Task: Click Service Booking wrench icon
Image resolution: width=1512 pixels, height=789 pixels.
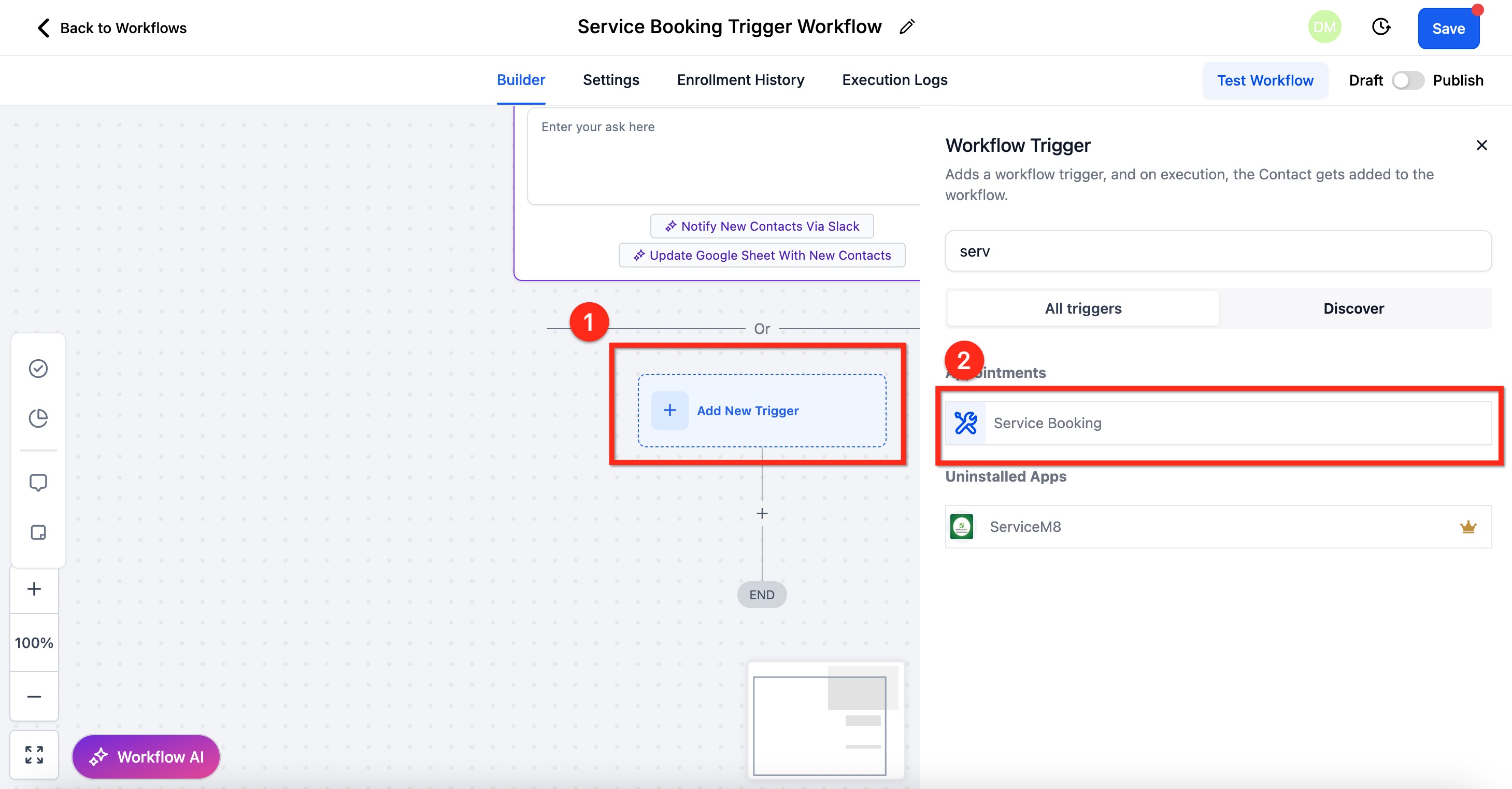Action: (965, 422)
